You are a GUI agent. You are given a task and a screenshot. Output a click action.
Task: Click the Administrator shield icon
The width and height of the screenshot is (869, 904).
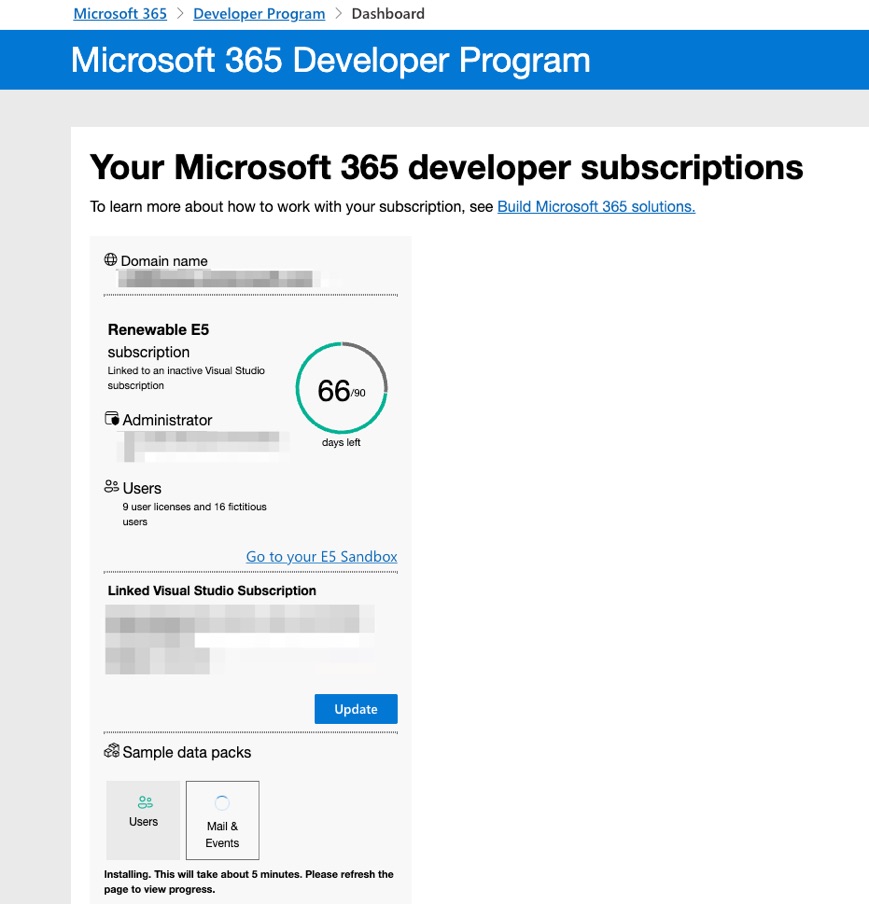pos(112,419)
